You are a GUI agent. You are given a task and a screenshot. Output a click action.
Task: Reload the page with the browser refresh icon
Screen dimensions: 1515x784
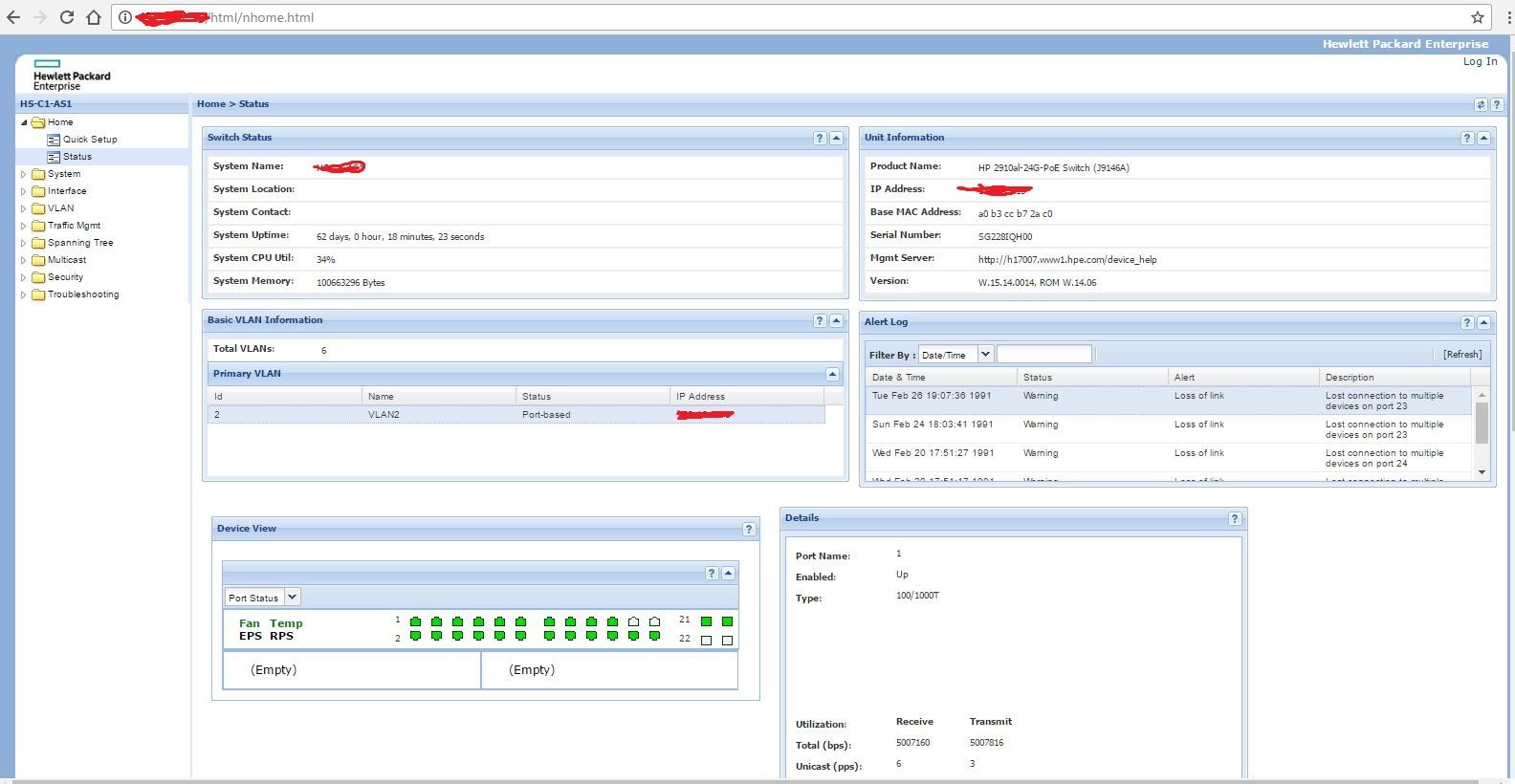(x=67, y=17)
